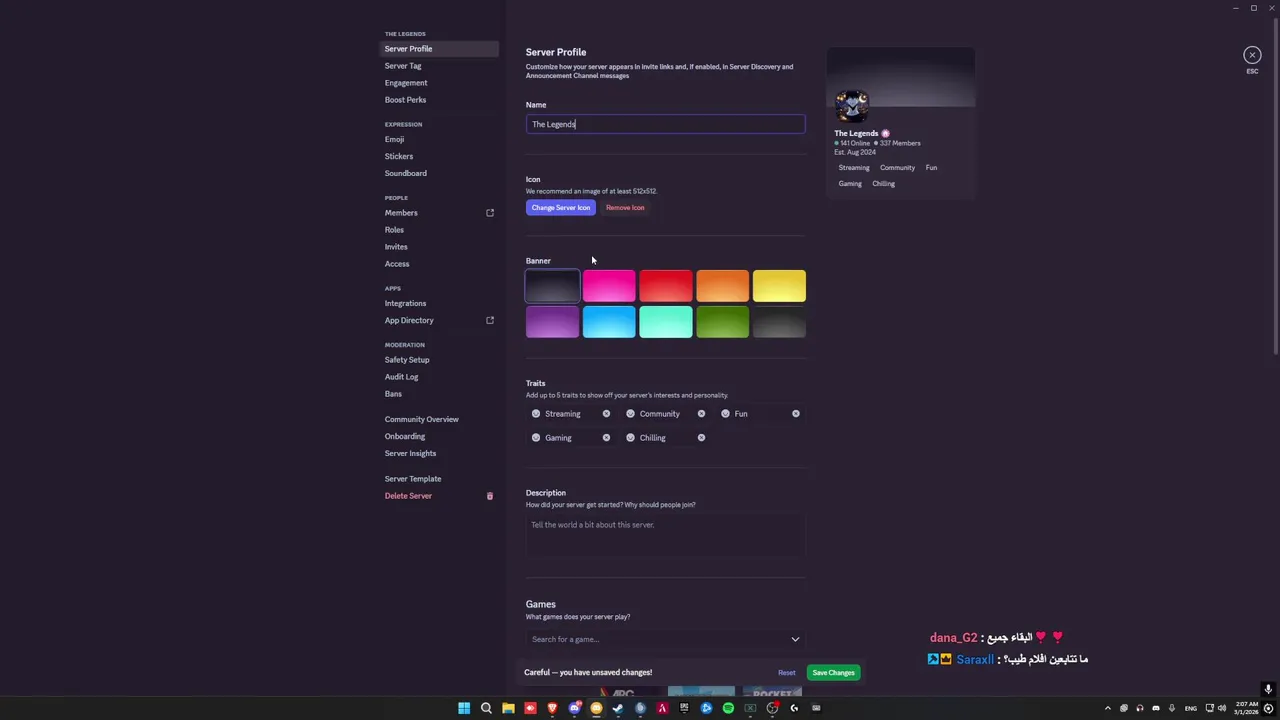Select the red banner color
Image resolution: width=1280 pixels, height=720 pixels.
(666, 286)
